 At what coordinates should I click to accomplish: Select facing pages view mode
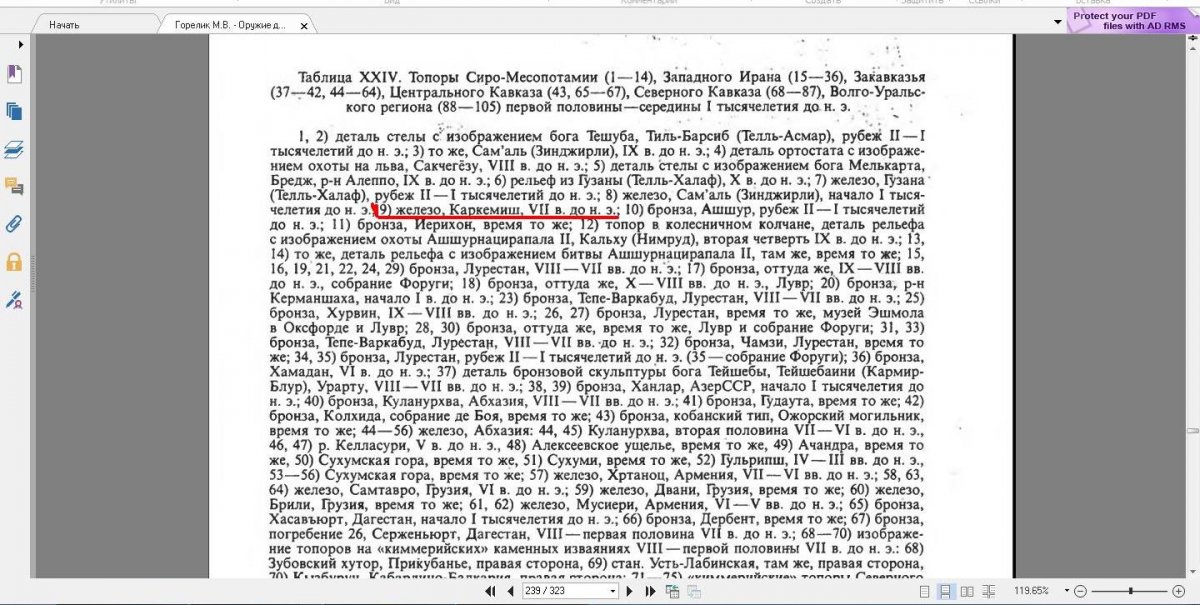[x=967, y=591]
